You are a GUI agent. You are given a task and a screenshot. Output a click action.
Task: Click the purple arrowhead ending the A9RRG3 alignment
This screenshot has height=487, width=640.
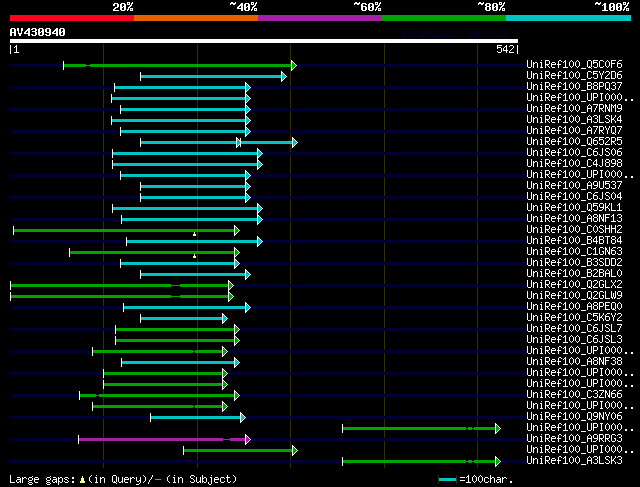coord(248,440)
